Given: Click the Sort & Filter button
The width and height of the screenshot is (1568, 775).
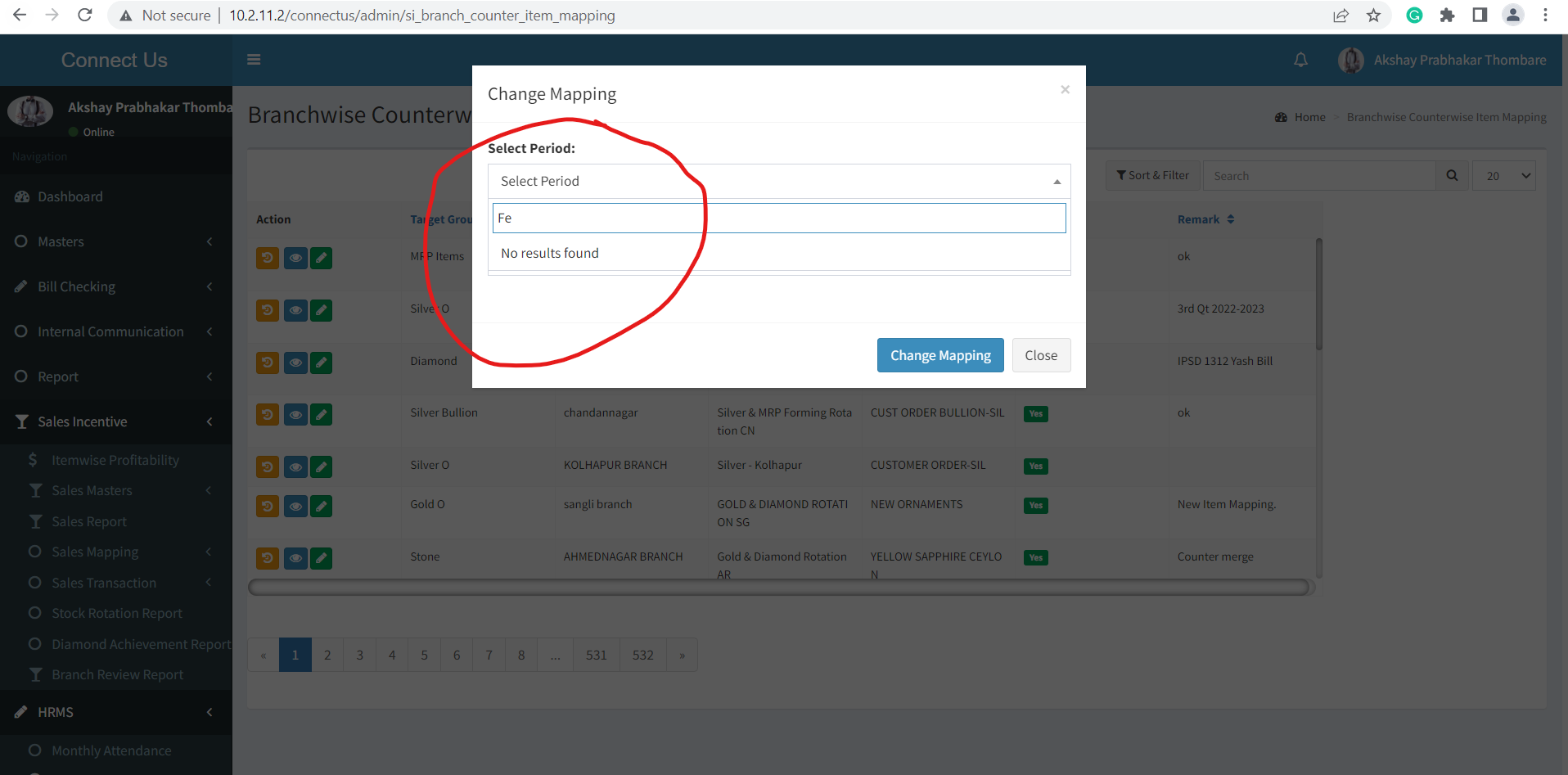Looking at the screenshot, I should (x=1152, y=176).
